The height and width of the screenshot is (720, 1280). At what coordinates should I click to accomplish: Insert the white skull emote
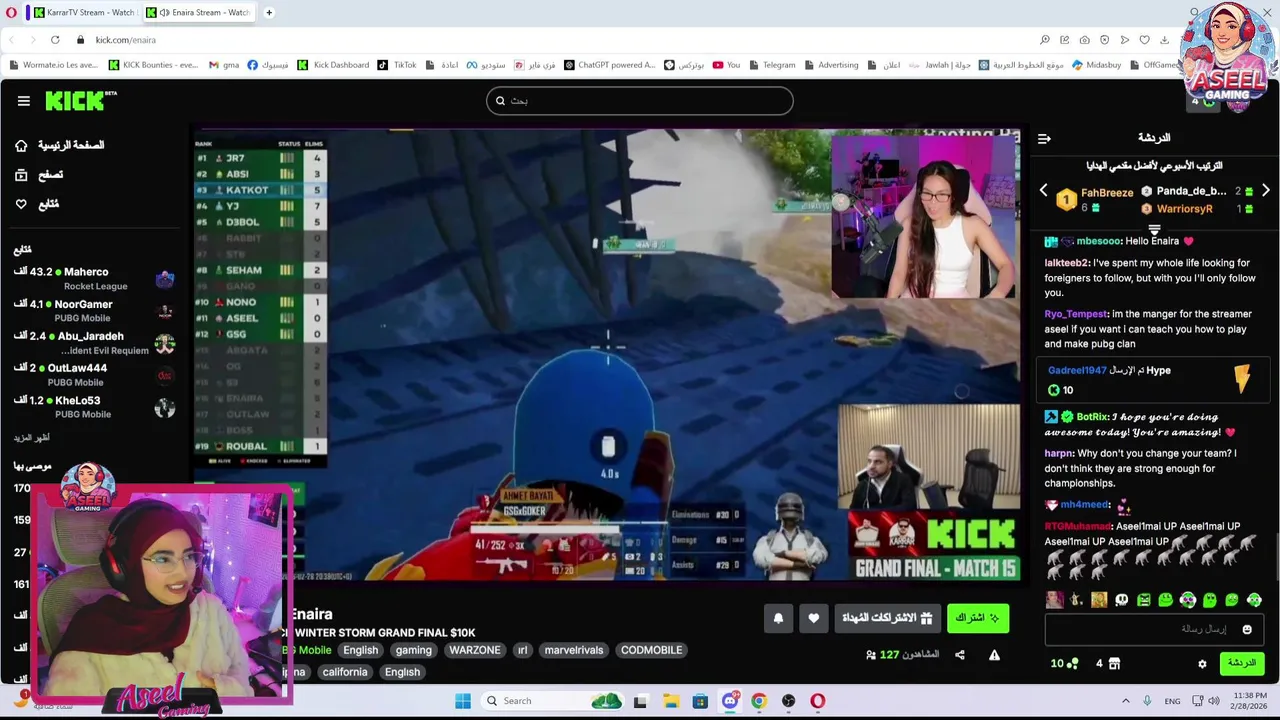click(1121, 600)
